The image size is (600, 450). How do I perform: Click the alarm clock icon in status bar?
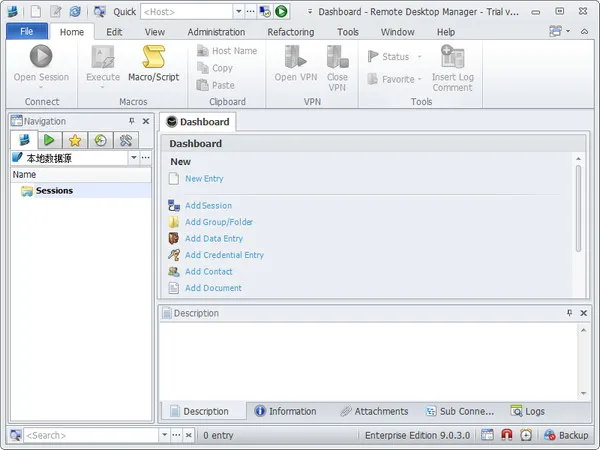[x=526, y=435]
